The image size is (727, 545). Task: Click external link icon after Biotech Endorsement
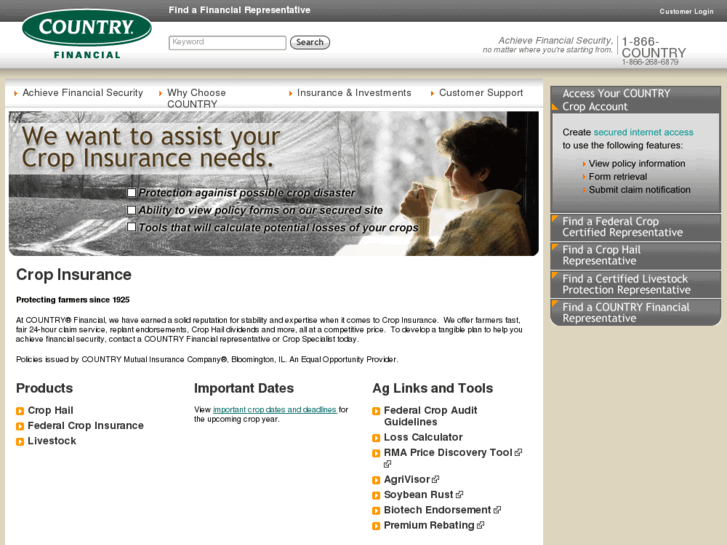497,510
